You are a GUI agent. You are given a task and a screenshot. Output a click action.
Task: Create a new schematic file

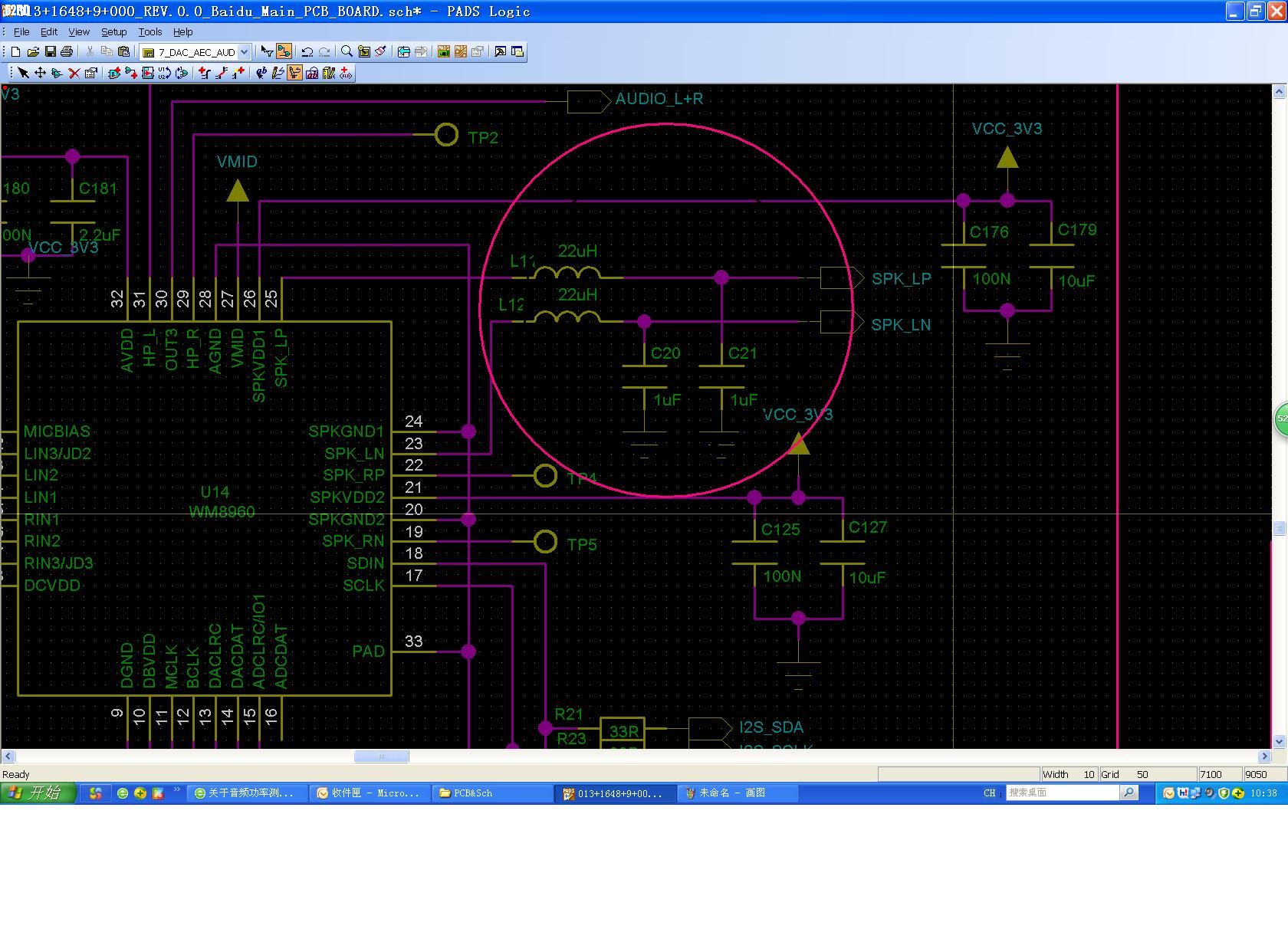click(15, 51)
